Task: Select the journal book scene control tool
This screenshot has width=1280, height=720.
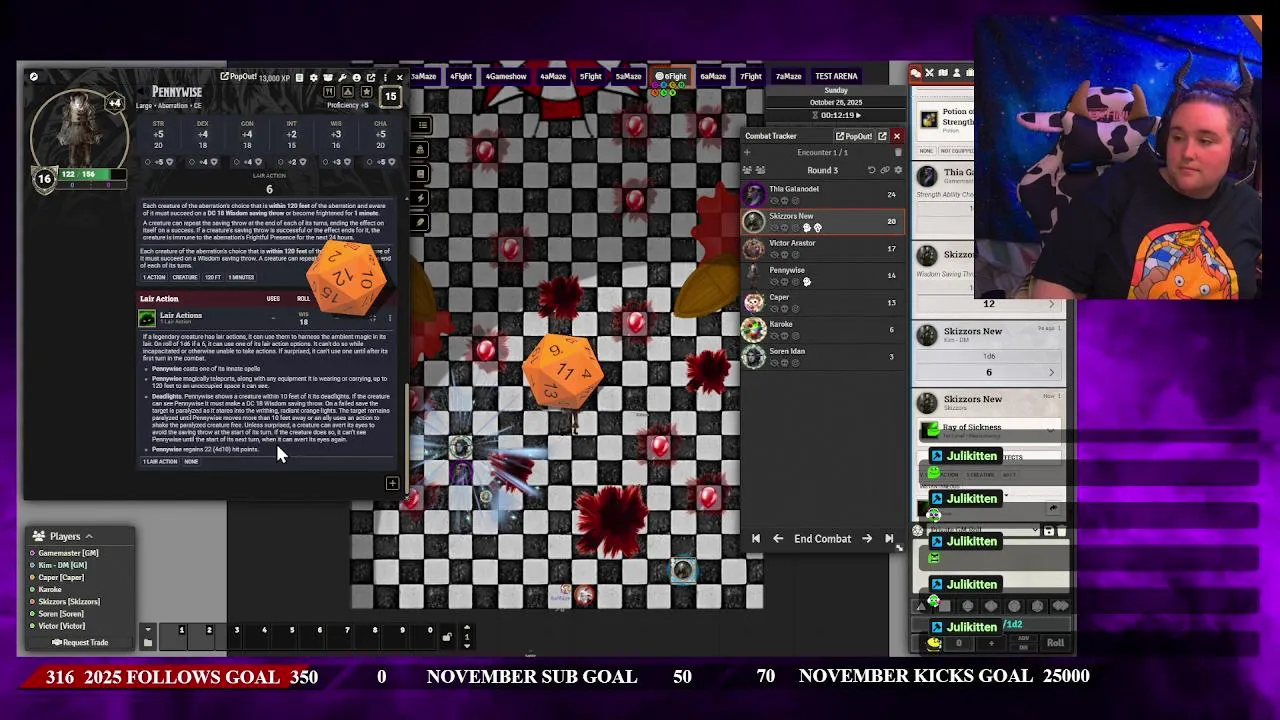Action: pos(422,174)
